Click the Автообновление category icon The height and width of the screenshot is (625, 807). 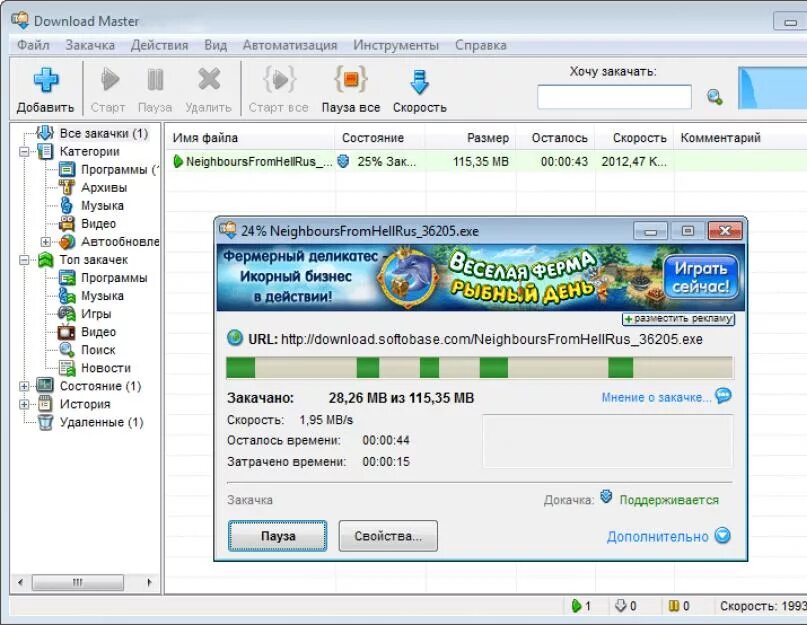(67, 241)
